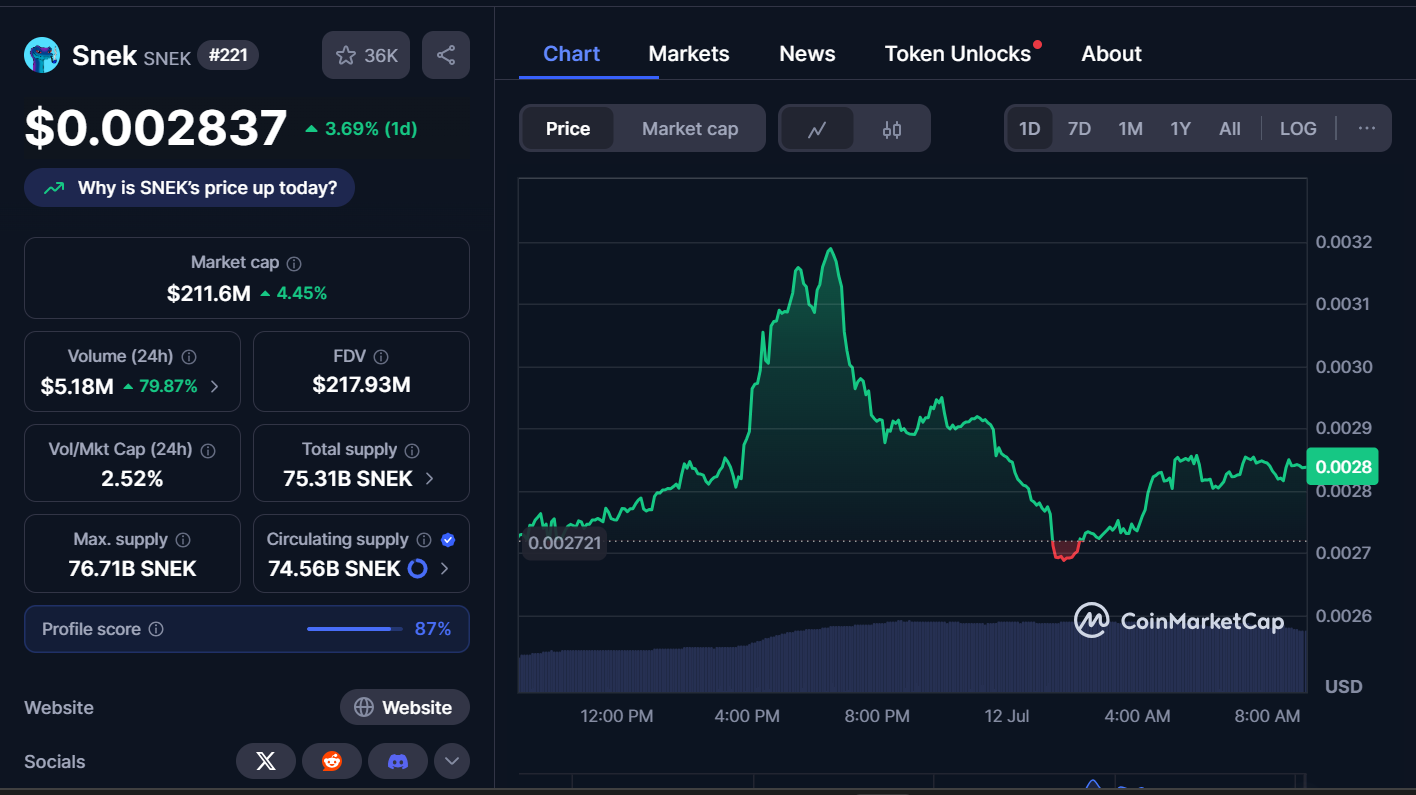Show Market cap info tooltip icon
This screenshot has width=1416, height=795.
pyautogui.click(x=294, y=263)
